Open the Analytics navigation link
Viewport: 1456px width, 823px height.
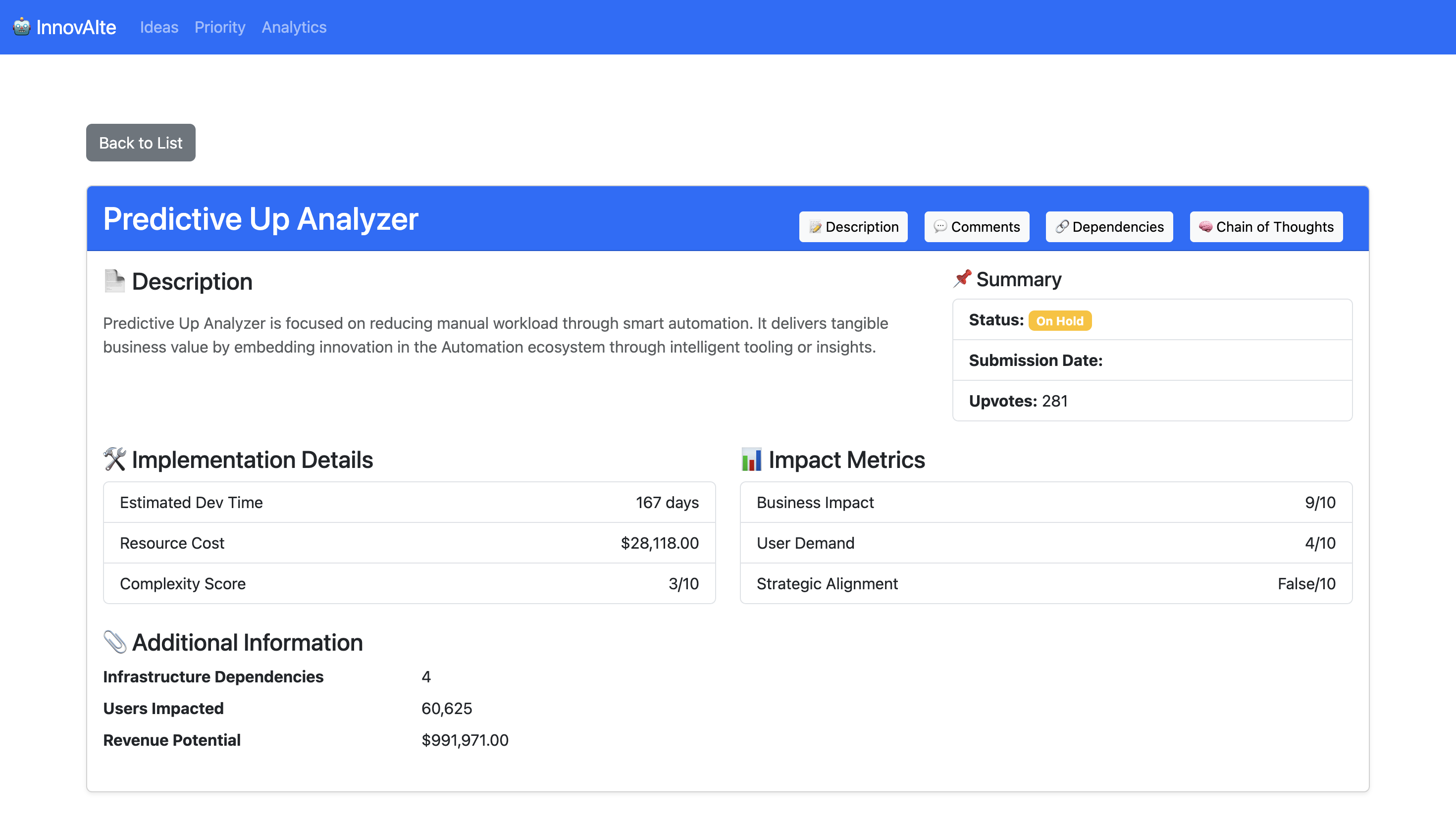294,27
